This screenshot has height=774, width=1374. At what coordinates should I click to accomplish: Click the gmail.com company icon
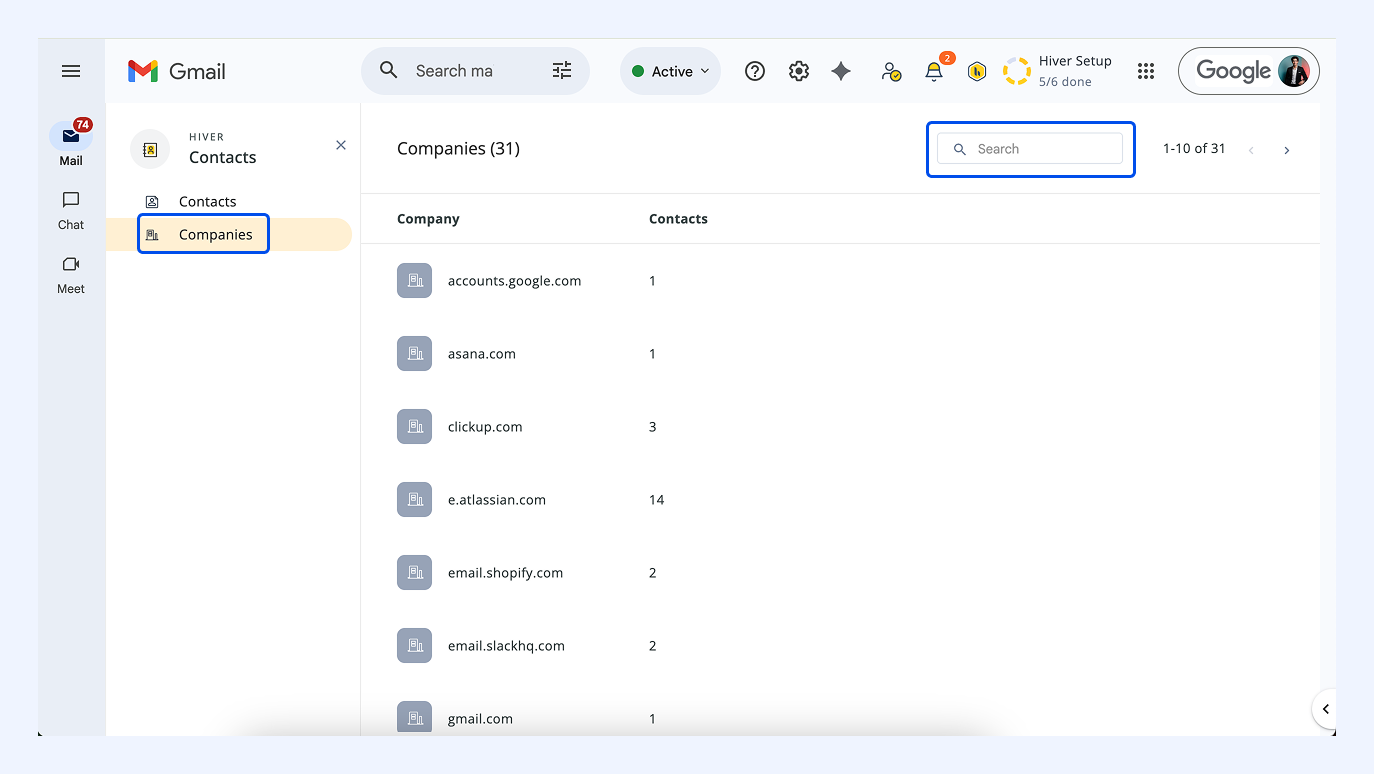point(414,718)
